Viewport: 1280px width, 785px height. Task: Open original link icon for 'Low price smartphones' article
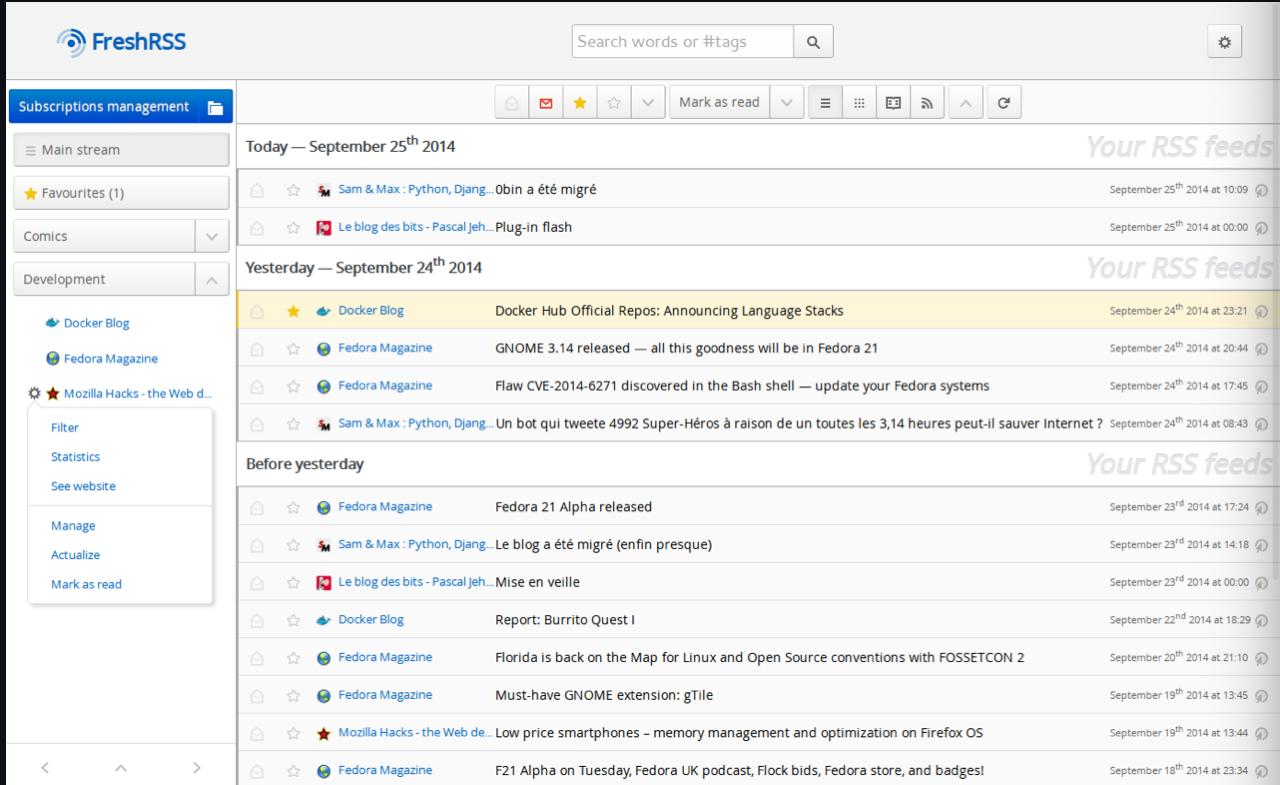[1262, 733]
